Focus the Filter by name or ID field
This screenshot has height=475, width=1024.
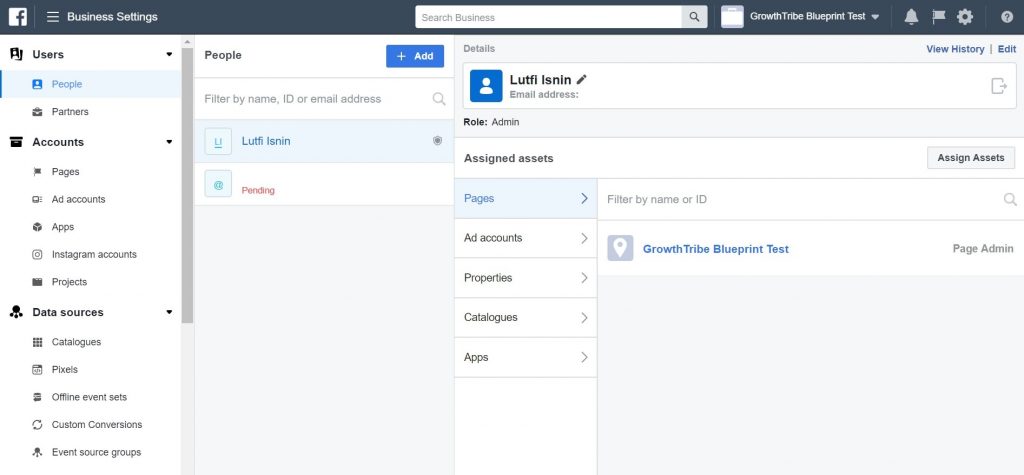coord(810,199)
